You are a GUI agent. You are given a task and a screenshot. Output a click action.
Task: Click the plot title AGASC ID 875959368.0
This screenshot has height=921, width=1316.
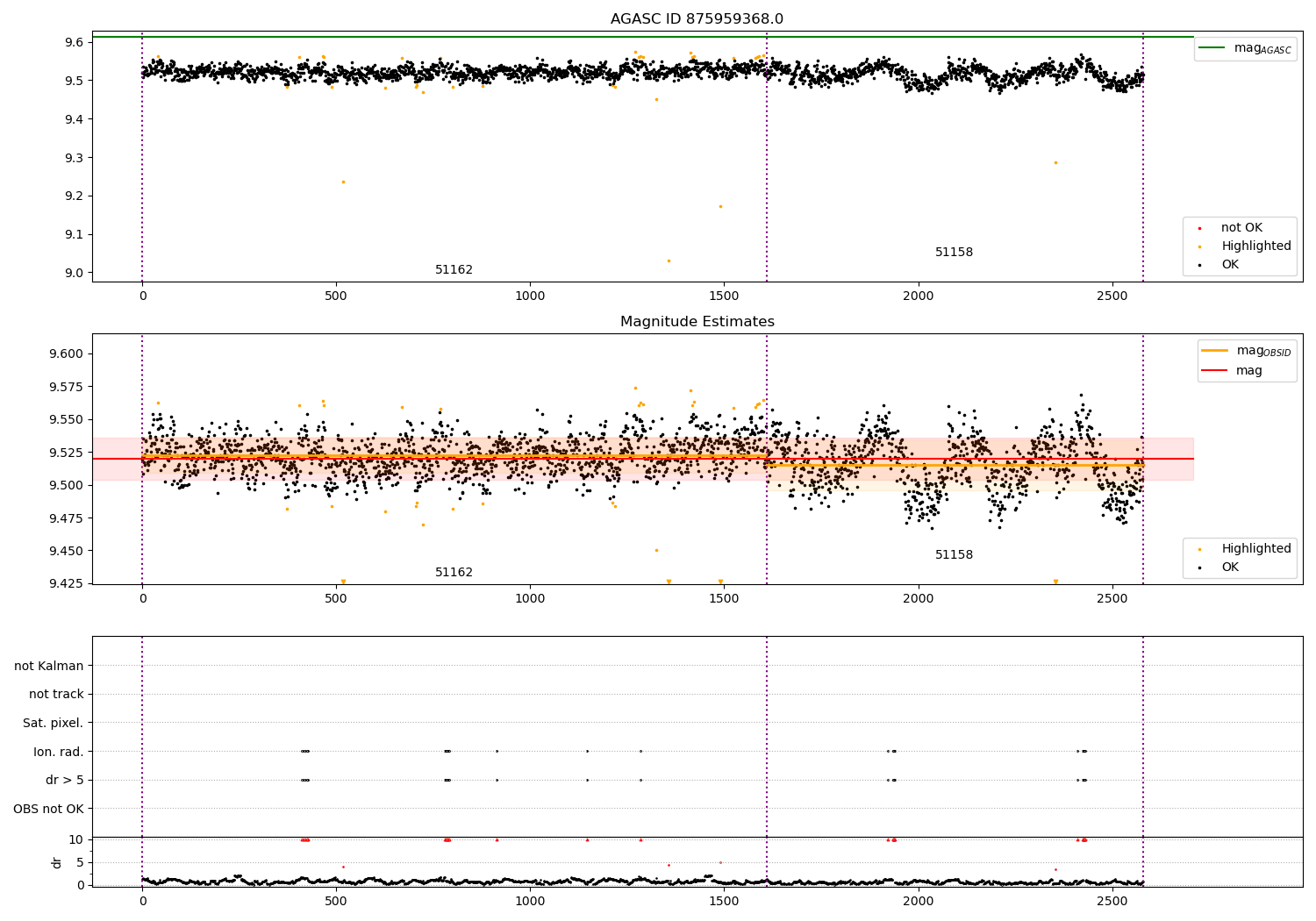[697, 19]
